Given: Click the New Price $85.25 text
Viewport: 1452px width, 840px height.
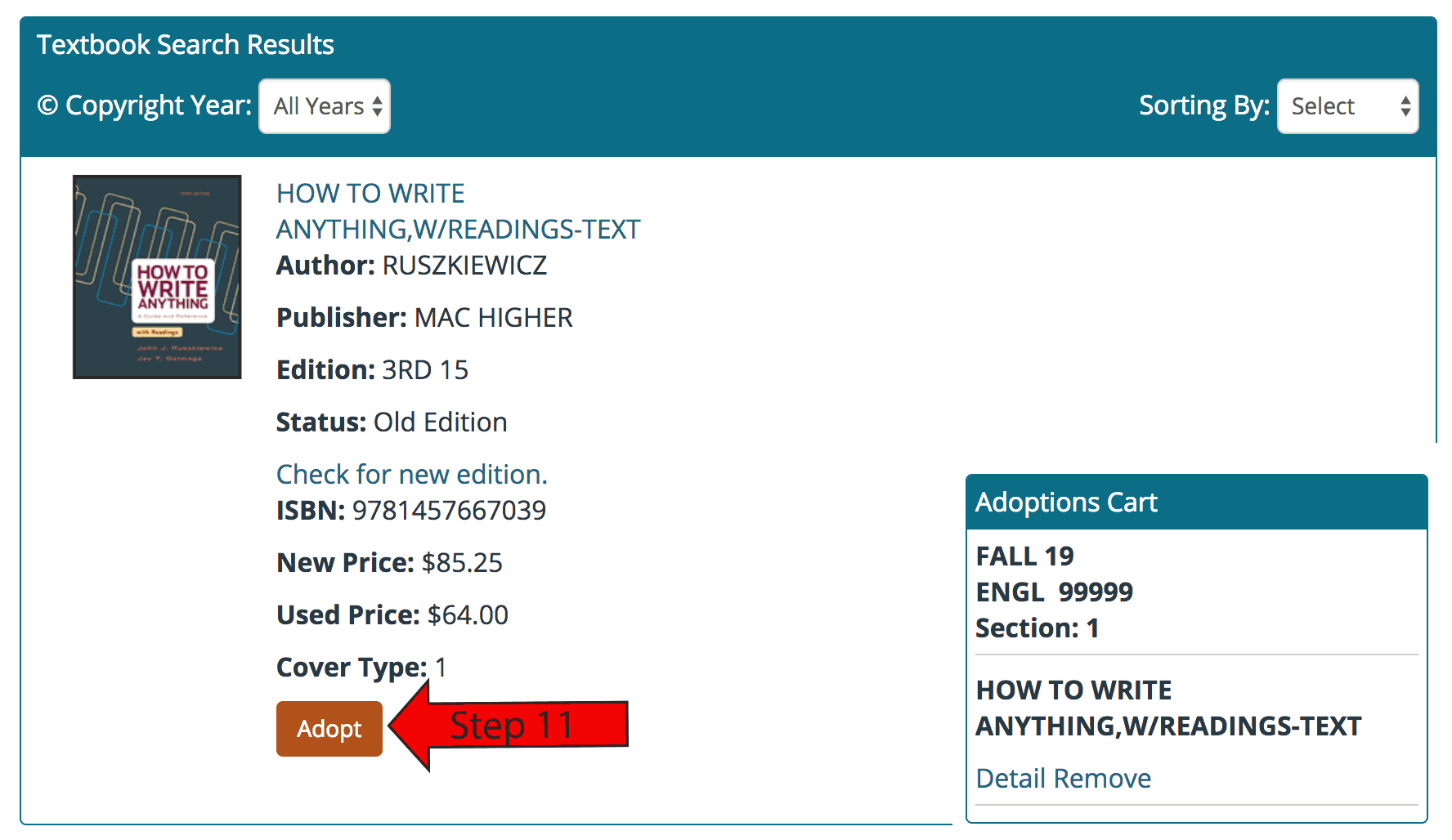Looking at the screenshot, I should point(390,562).
